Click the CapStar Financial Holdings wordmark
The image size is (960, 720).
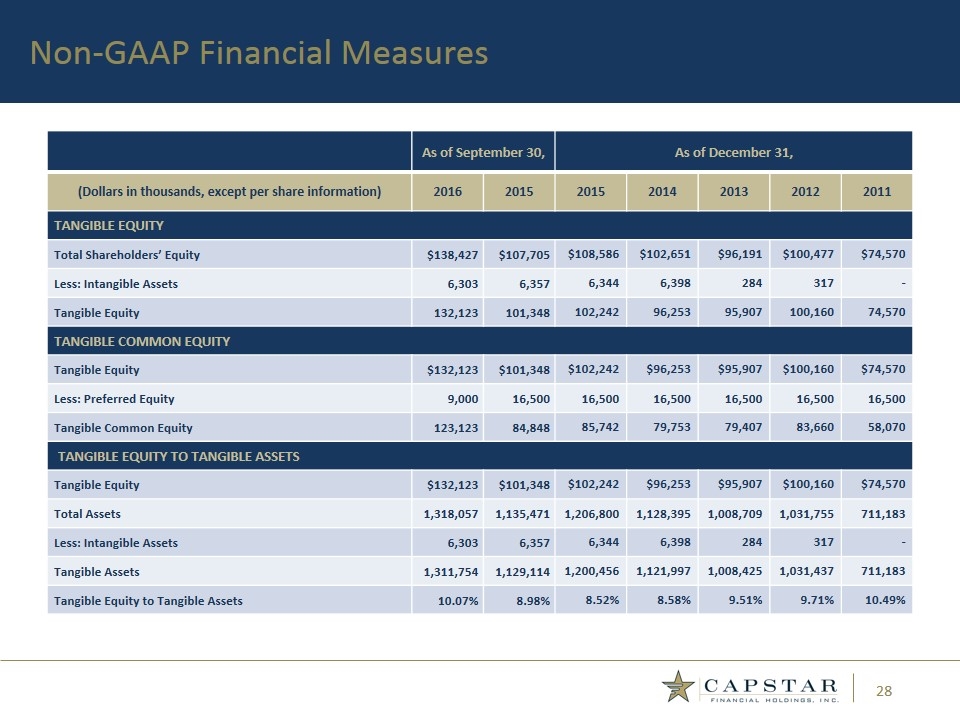pyautogui.click(x=771, y=689)
